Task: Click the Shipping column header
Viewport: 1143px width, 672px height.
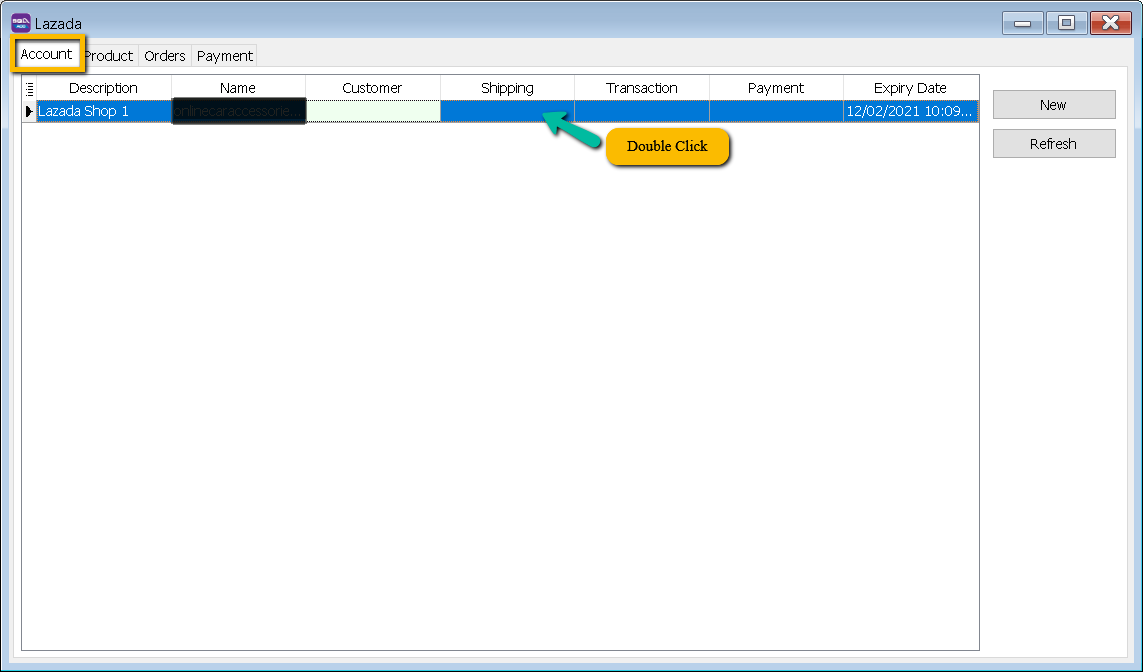Action: coord(507,88)
